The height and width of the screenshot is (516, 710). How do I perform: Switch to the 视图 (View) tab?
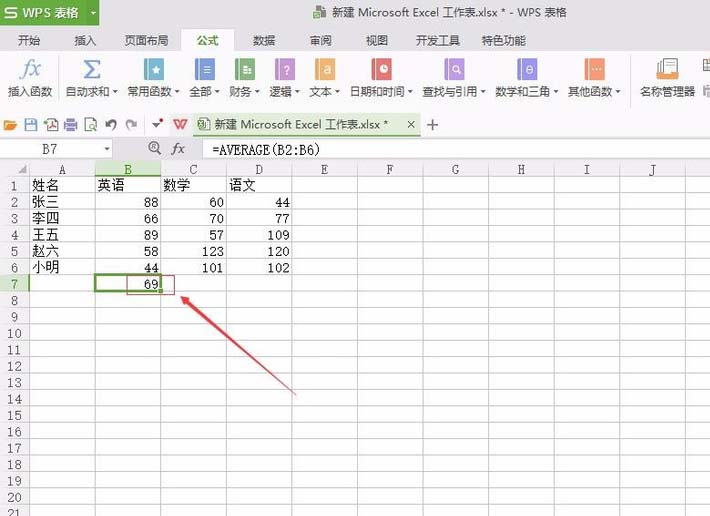pyautogui.click(x=377, y=41)
